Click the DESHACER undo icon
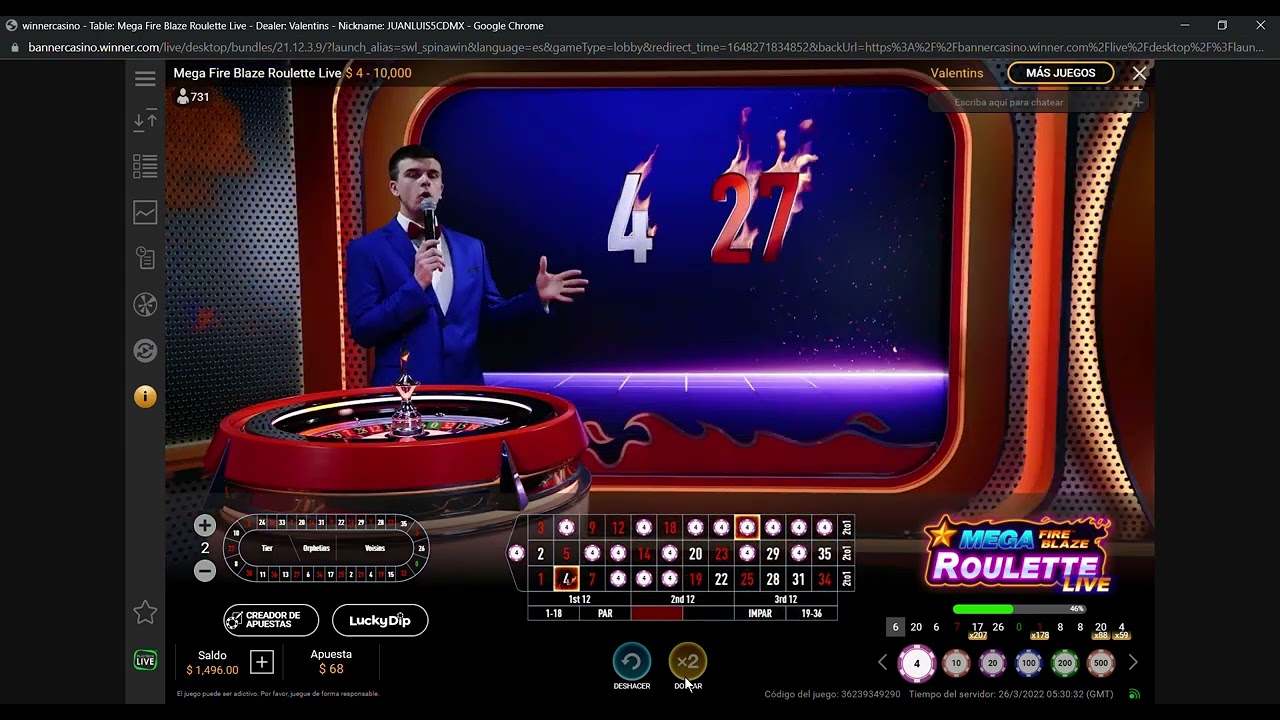The height and width of the screenshot is (720, 1280). pos(631,661)
